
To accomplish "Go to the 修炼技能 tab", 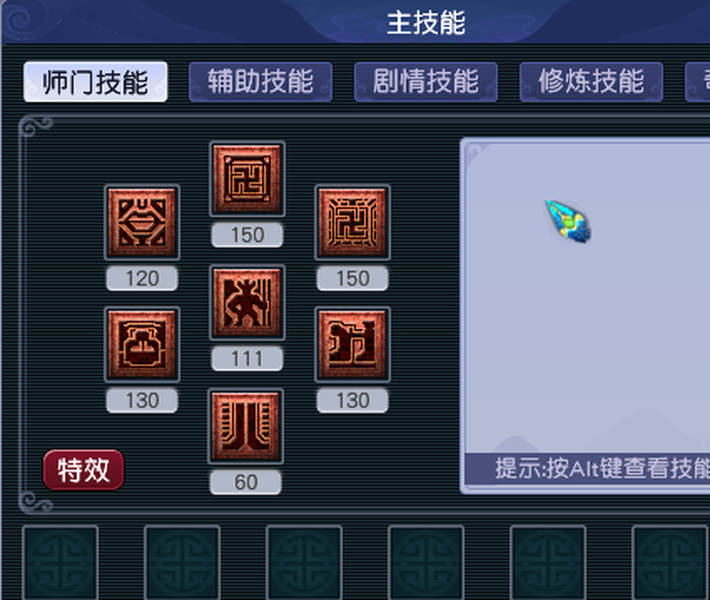I will (x=591, y=82).
